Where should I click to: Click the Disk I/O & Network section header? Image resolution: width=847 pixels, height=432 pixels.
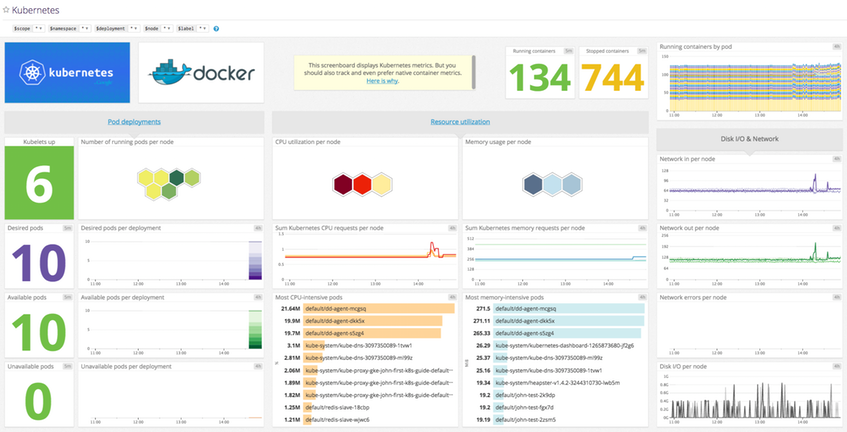(x=749, y=139)
